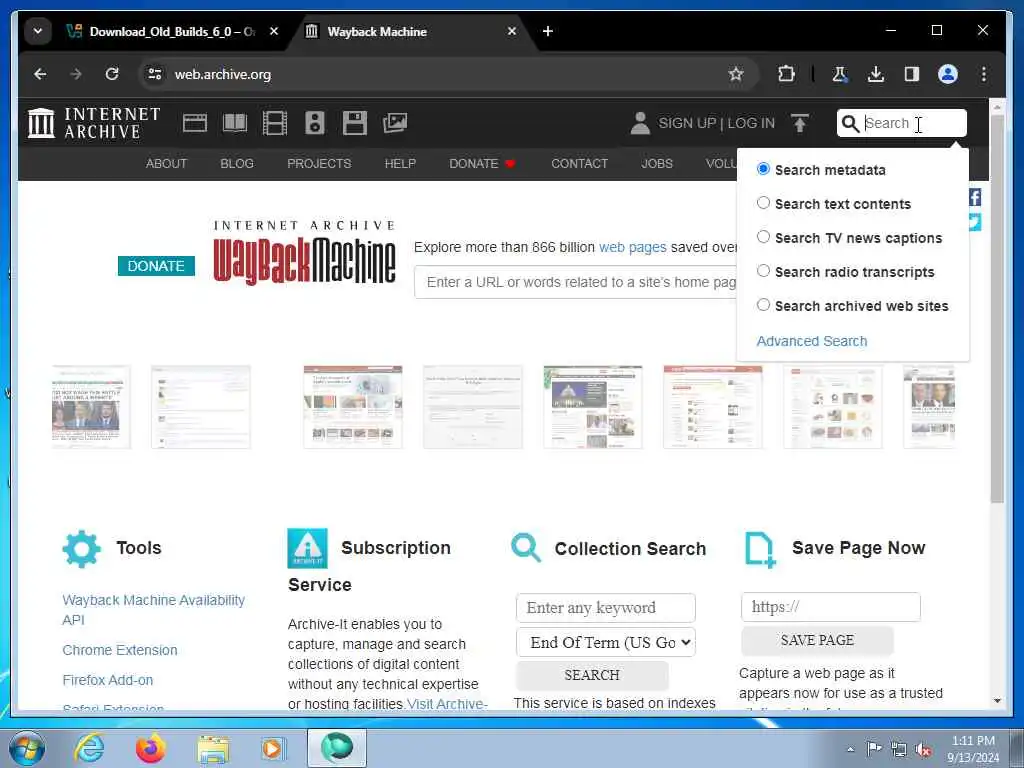Open the ABOUT menu item
The image size is (1024, 768).
[x=167, y=164]
